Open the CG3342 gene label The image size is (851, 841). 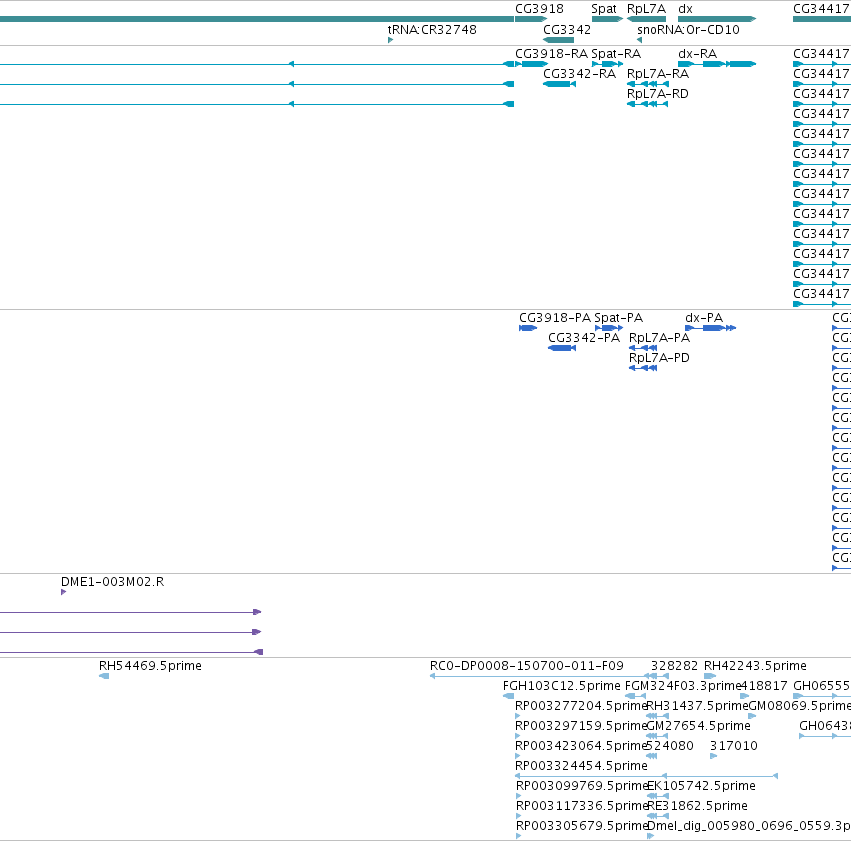[567, 29]
